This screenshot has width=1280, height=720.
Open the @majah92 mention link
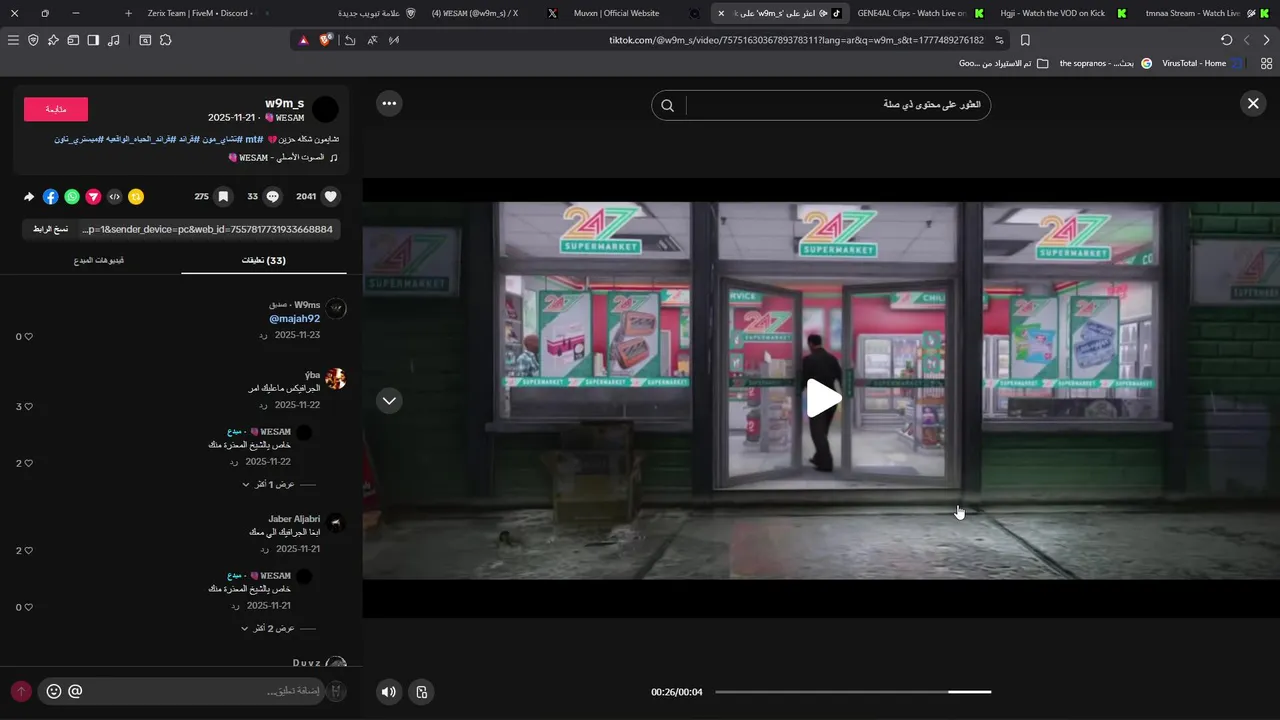294,319
